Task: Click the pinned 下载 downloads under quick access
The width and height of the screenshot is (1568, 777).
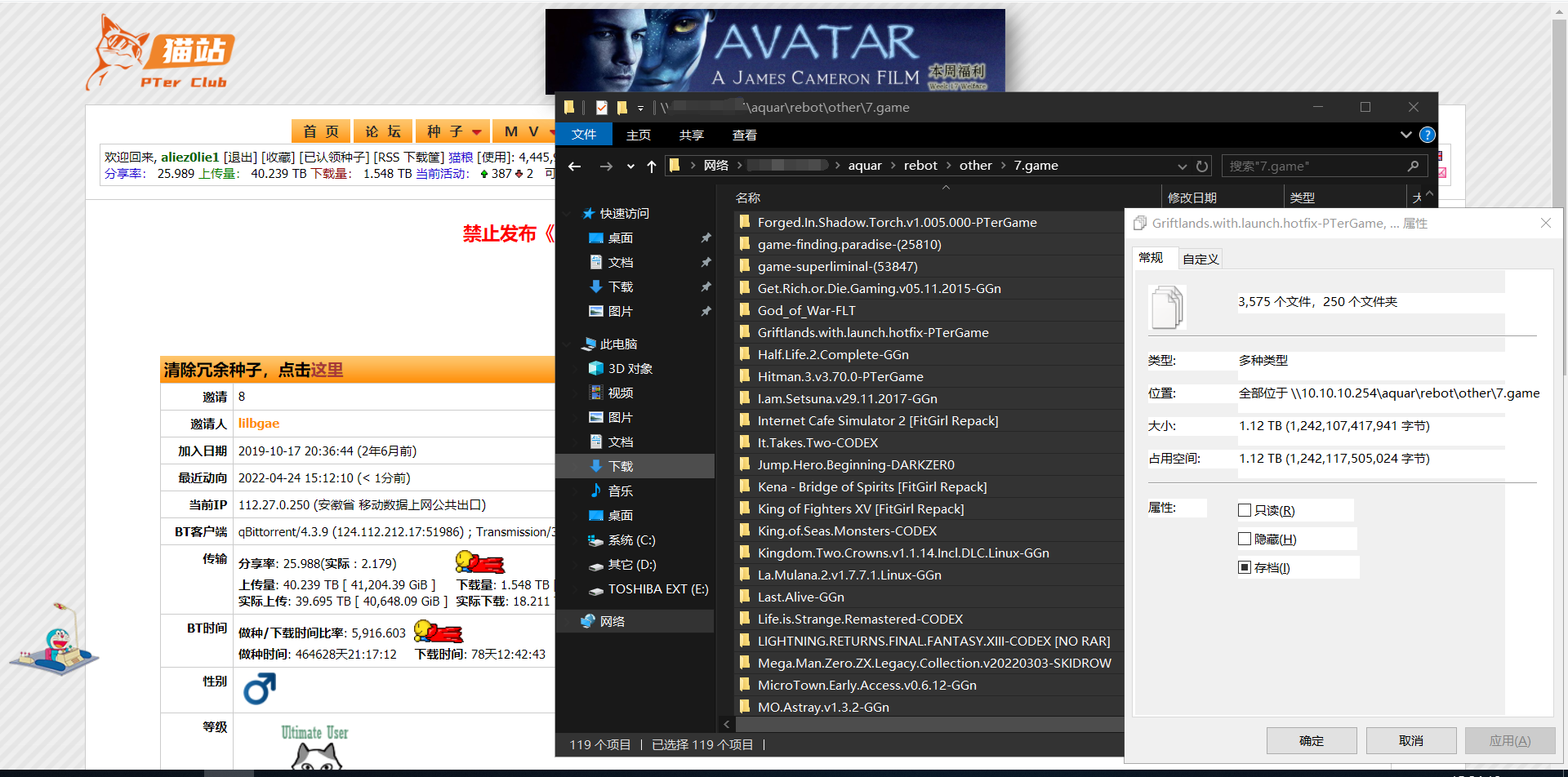Action: pos(621,286)
